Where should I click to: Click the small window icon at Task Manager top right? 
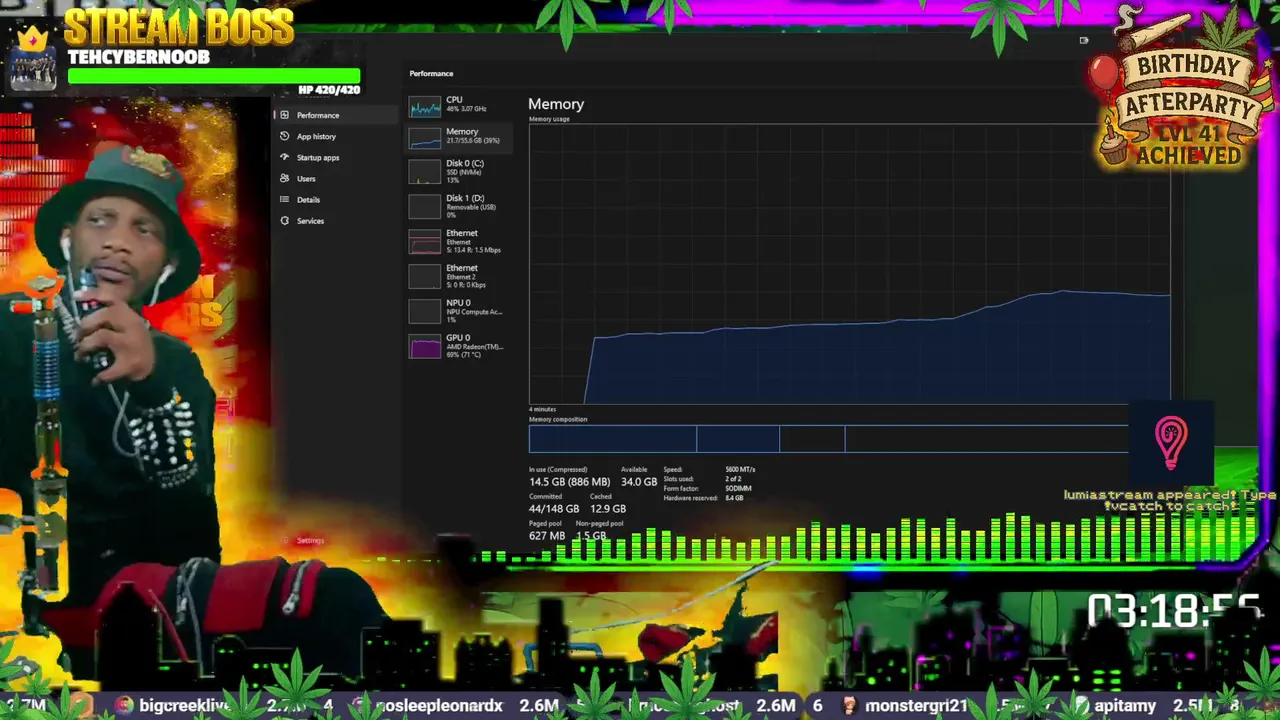[1084, 40]
